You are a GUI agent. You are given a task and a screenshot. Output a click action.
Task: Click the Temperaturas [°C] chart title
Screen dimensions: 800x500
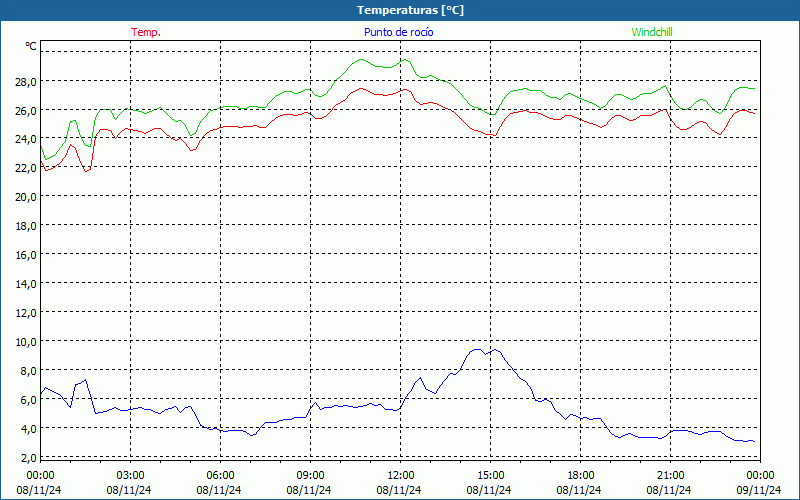(410, 10)
